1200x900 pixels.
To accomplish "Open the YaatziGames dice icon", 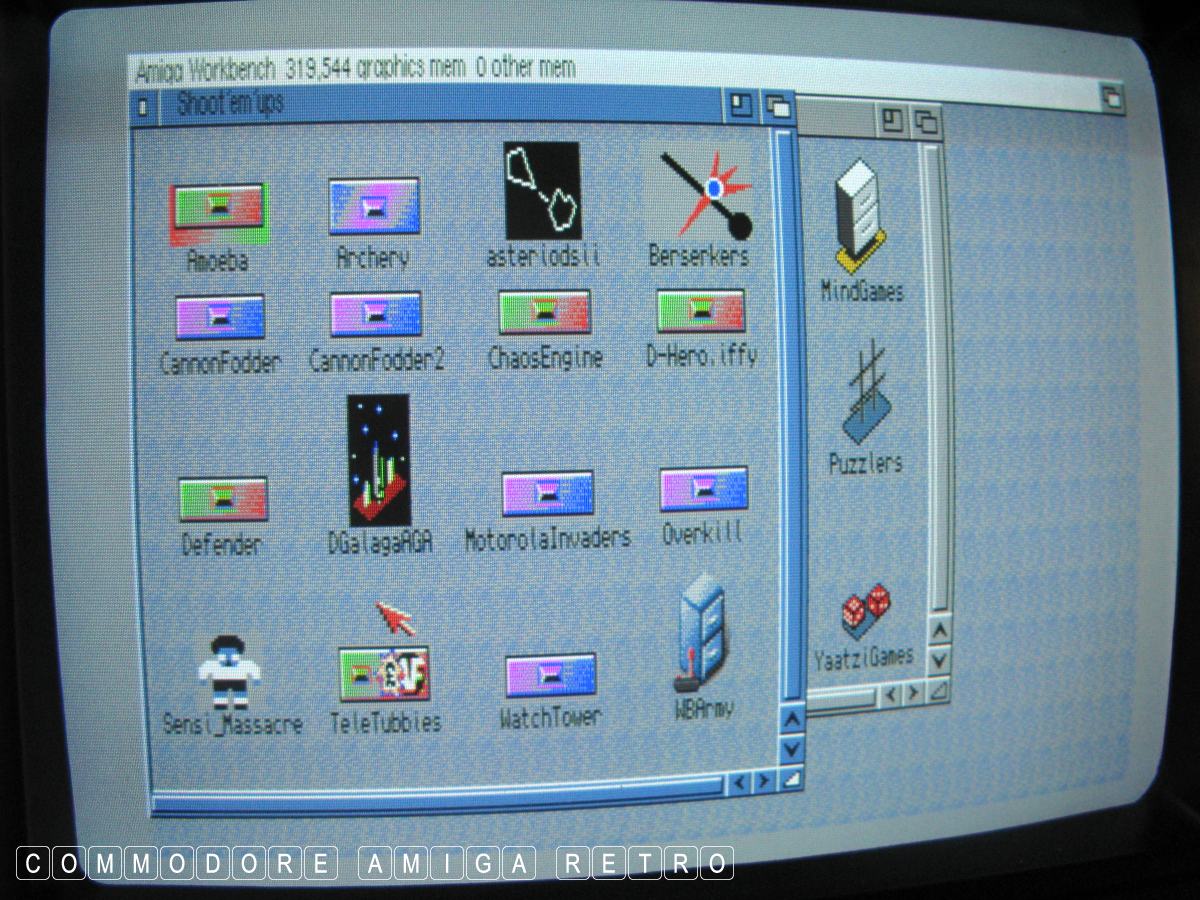I will [x=865, y=610].
